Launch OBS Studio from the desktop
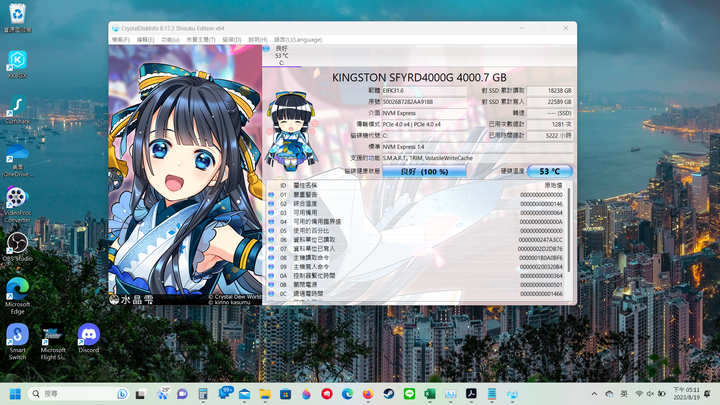The height and width of the screenshot is (405, 720). tap(17, 247)
